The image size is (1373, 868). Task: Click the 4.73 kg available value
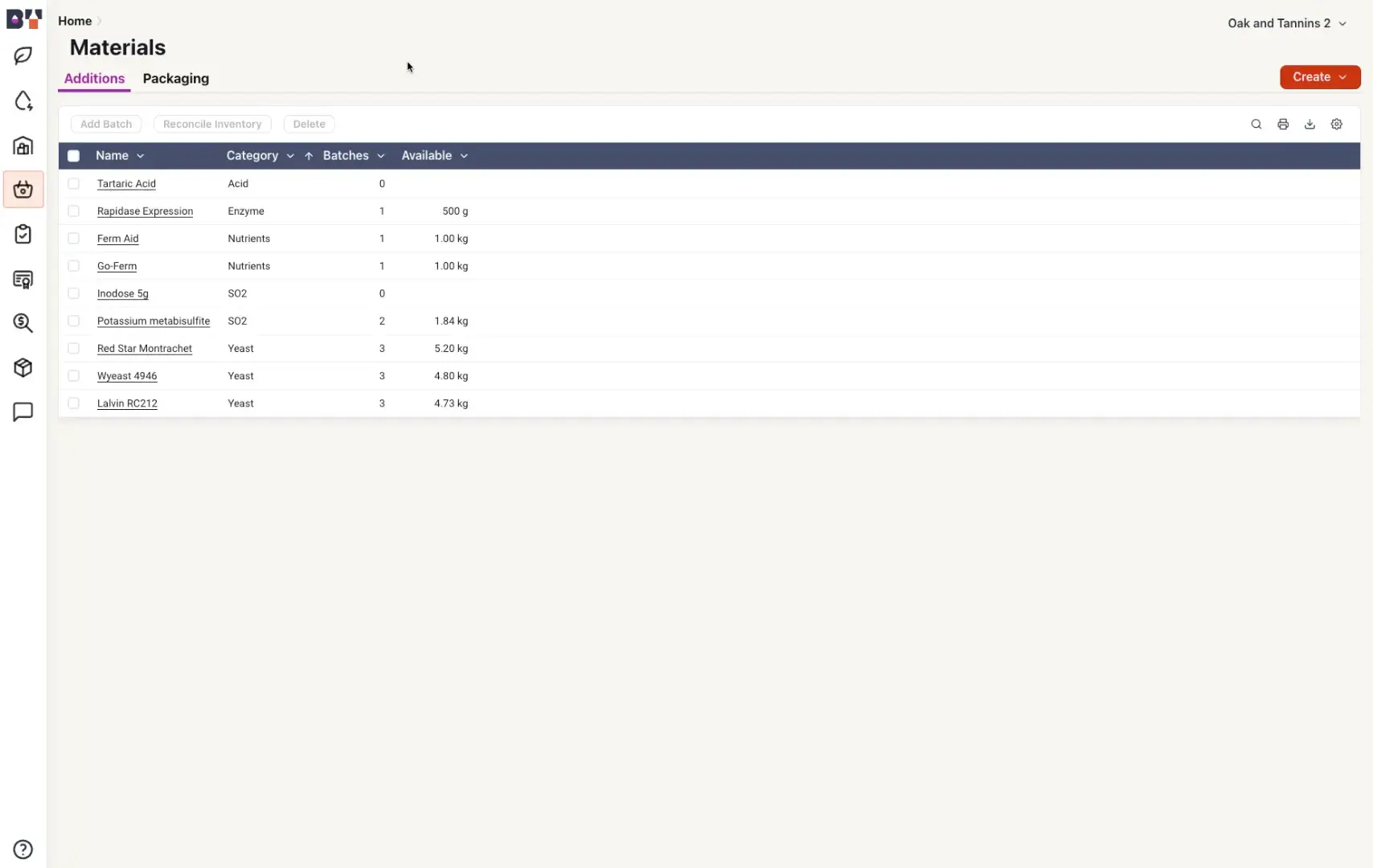pyautogui.click(x=451, y=403)
